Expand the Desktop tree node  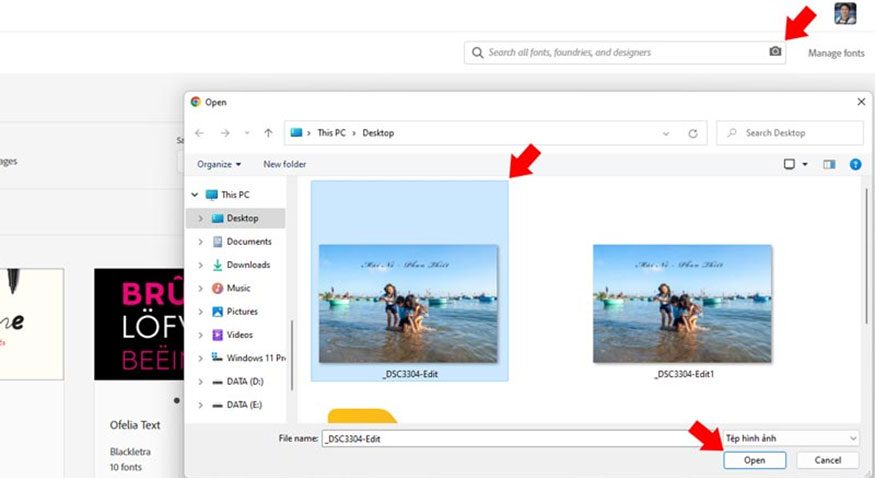[200, 218]
